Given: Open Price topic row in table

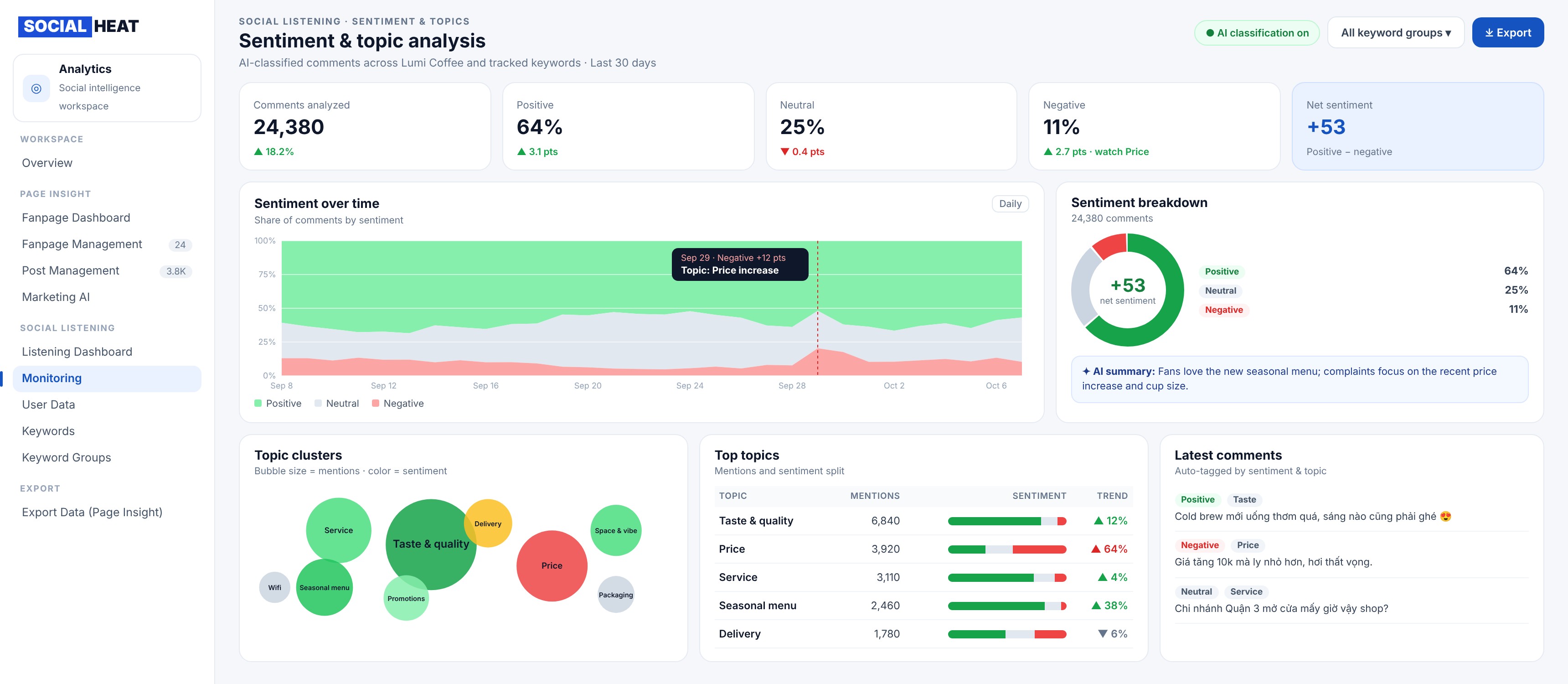Looking at the screenshot, I should pyautogui.click(x=923, y=549).
